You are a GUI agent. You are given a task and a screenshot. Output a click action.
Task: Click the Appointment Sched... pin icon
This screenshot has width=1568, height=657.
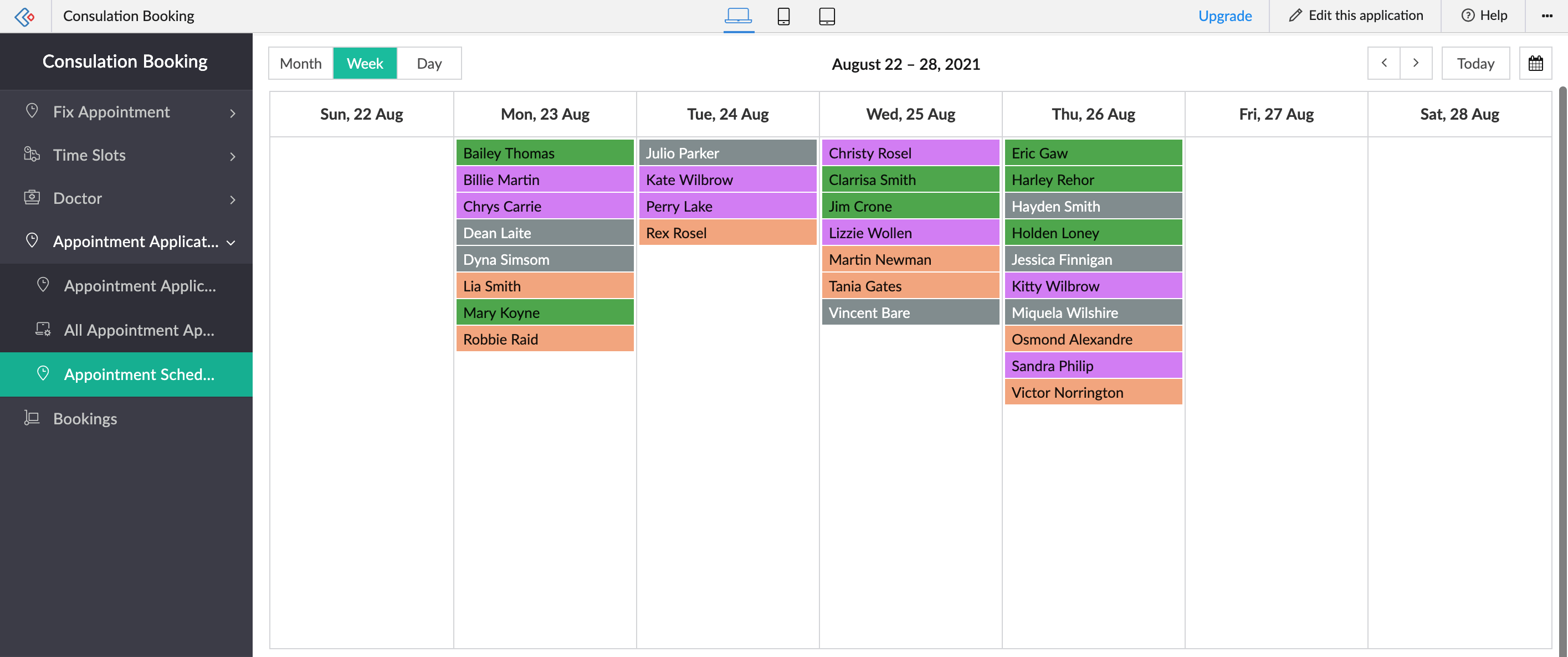pos(43,373)
